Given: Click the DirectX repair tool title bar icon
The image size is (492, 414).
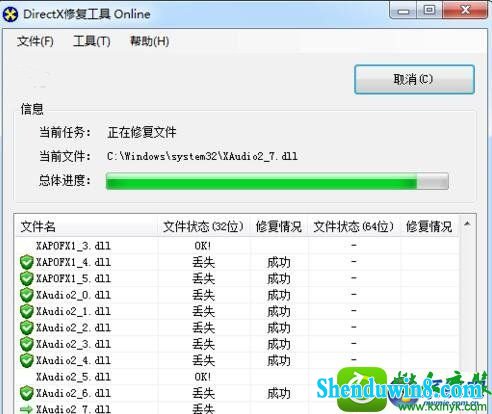Looking at the screenshot, I should click(10, 14).
